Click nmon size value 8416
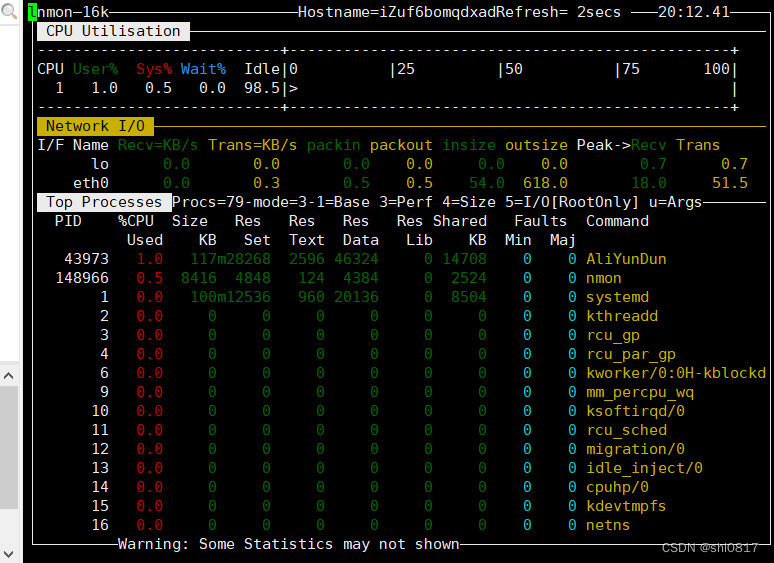Screen dimensions: 774x563 (198, 278)
